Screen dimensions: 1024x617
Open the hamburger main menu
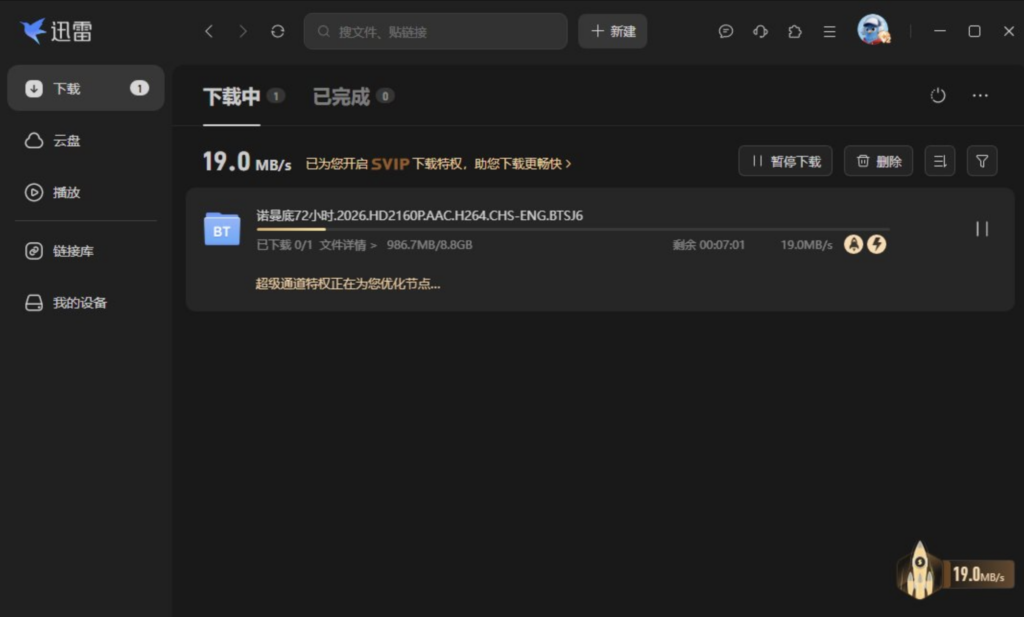coord(829,31)
